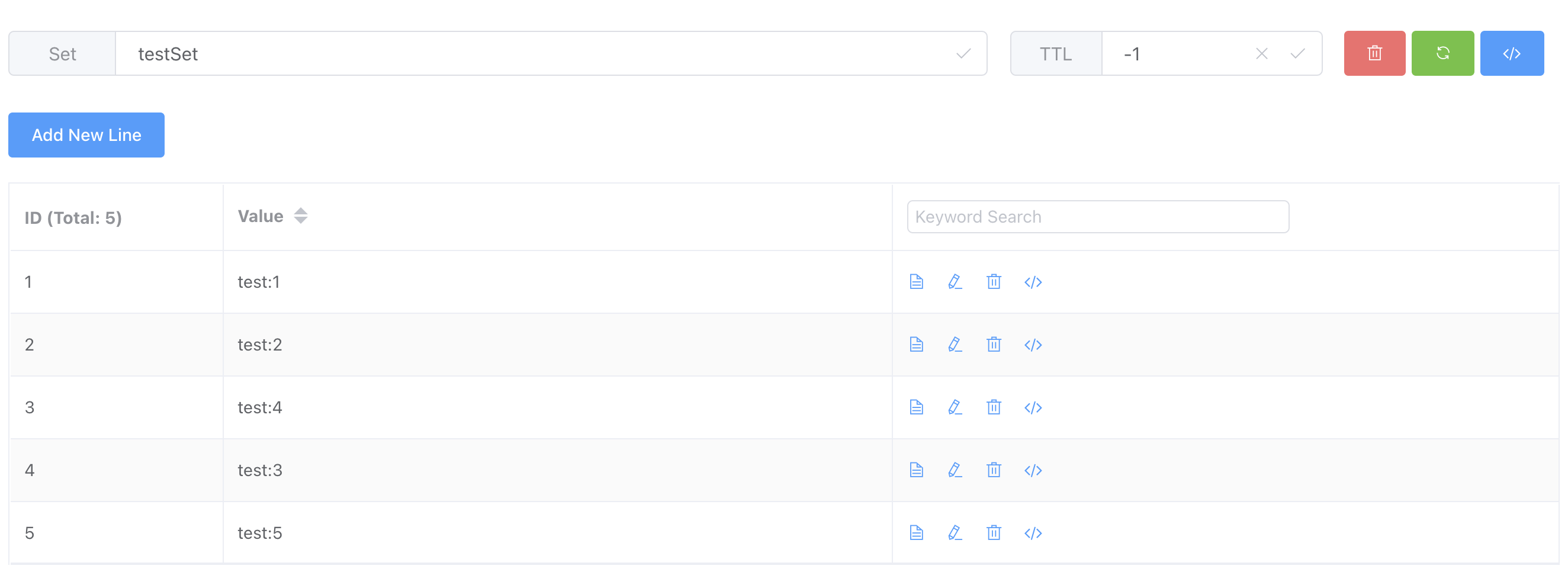This screenshot has width=1568, height=572.
Task: Click the Add New Line button
Action: click(x=86, y=135)
